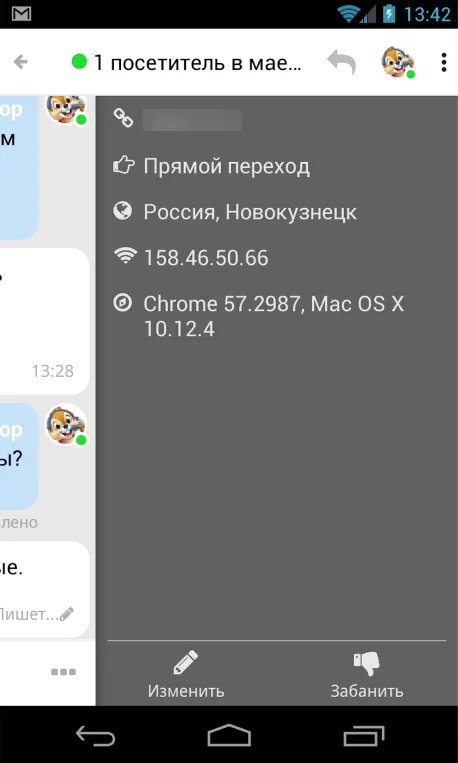The width and height of the screenshot is (458, 763).
Task: Open the three-dot overflow menu
Action: click(443, 62)
